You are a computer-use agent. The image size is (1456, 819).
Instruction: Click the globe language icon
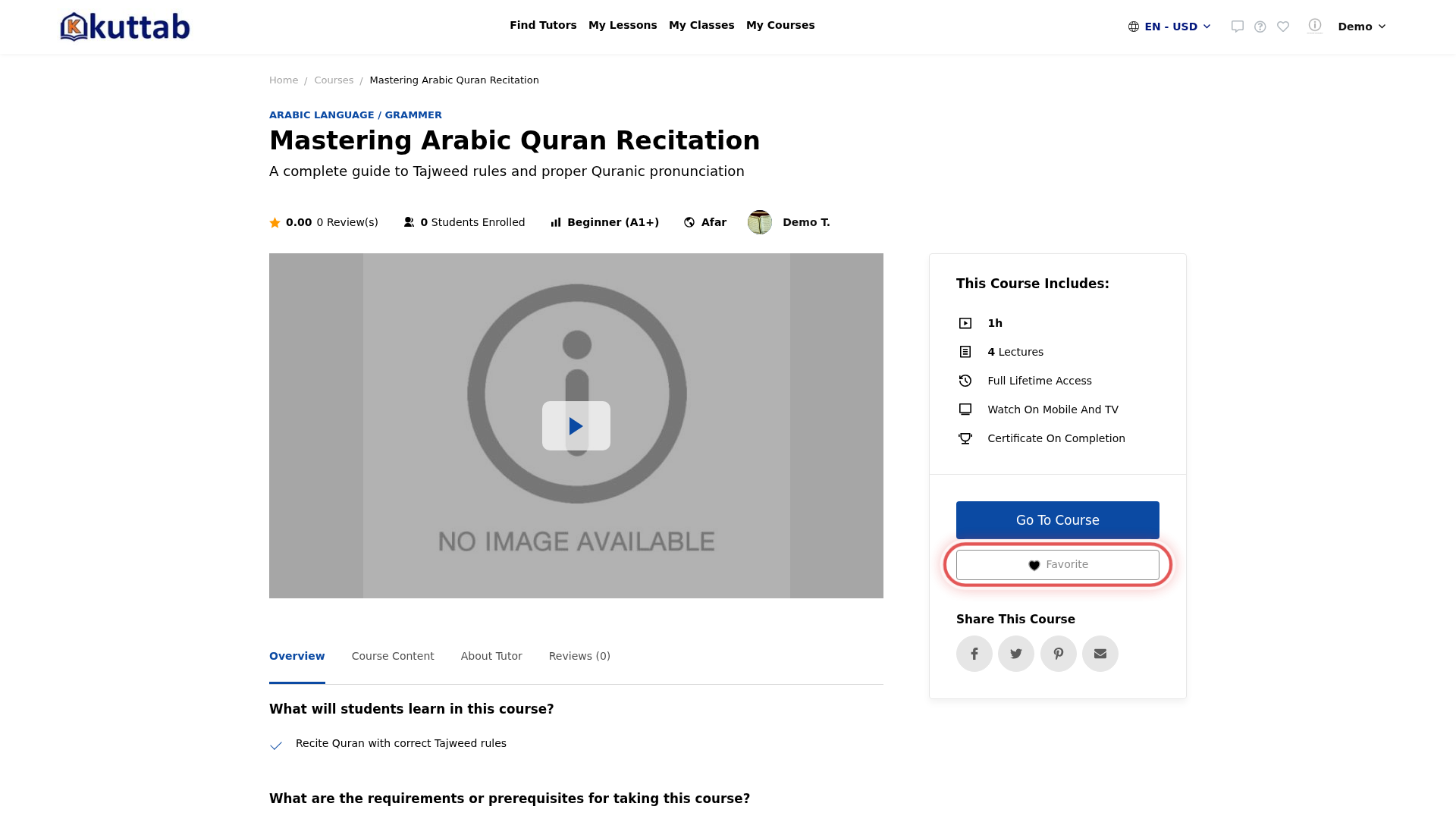[x=1134, y=27]
